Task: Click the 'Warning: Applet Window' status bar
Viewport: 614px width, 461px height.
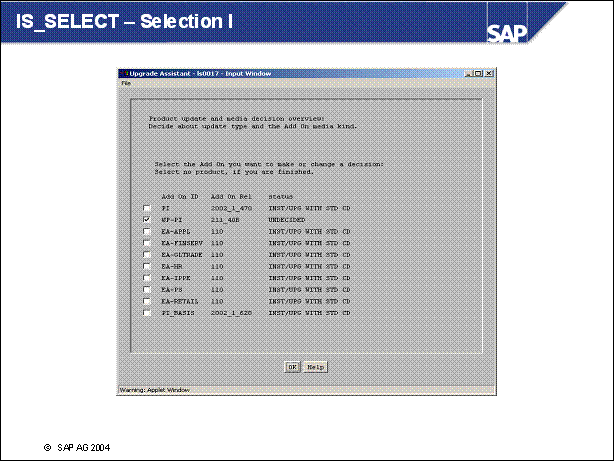Action: [160, 389]
